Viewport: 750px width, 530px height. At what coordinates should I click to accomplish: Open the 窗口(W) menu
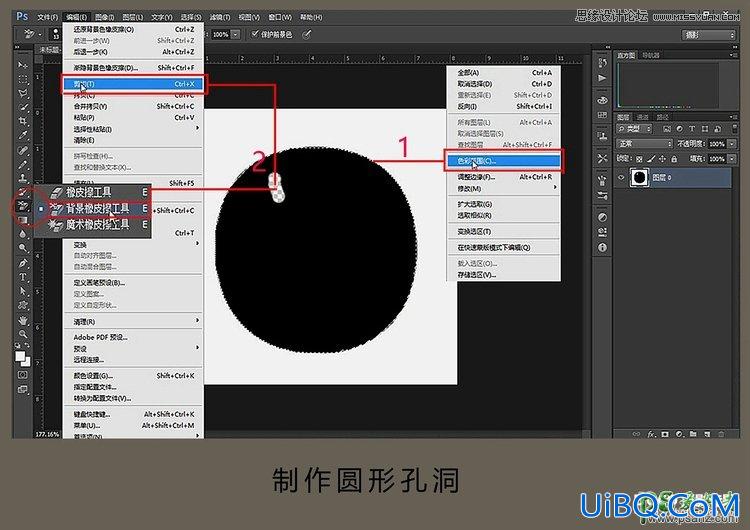pyautogui.click(x=280, y=17)
